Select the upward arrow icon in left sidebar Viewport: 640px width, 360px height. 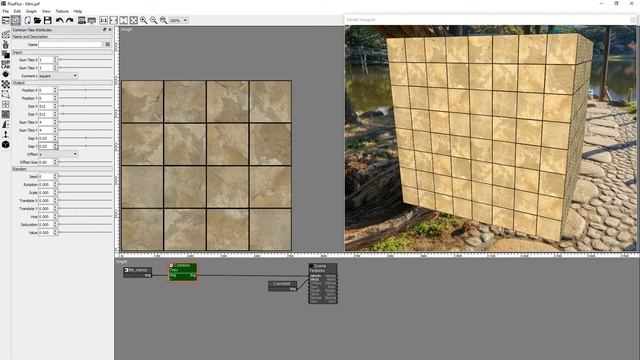6,134
